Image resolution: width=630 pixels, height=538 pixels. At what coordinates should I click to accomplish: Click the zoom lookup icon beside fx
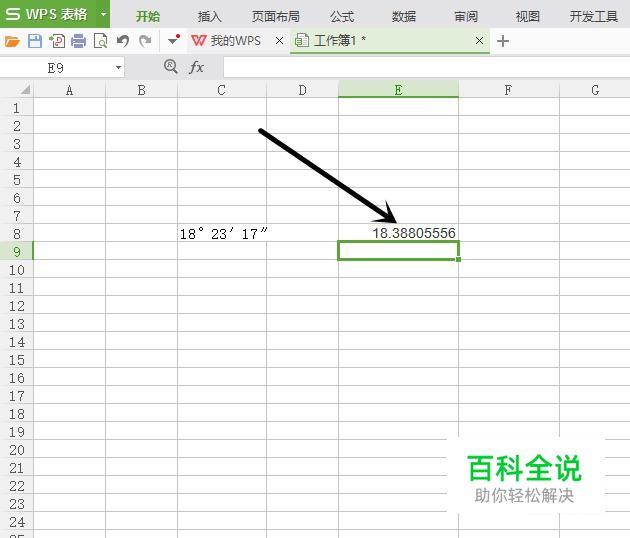point(170,66)
